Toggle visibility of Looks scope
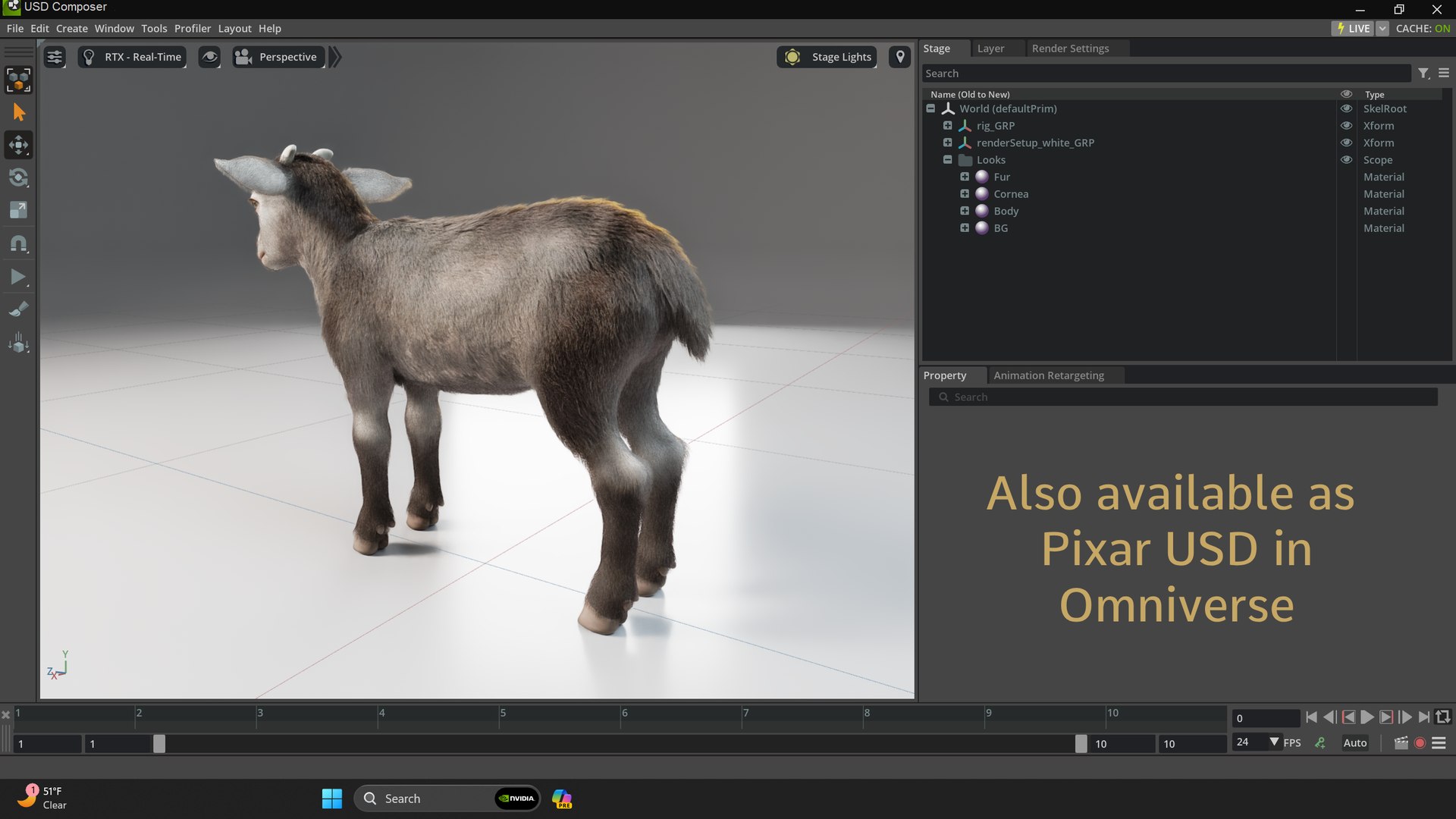Viewport: 1456px width, 819px height. pyautogui.click(x=1347, y=159)
